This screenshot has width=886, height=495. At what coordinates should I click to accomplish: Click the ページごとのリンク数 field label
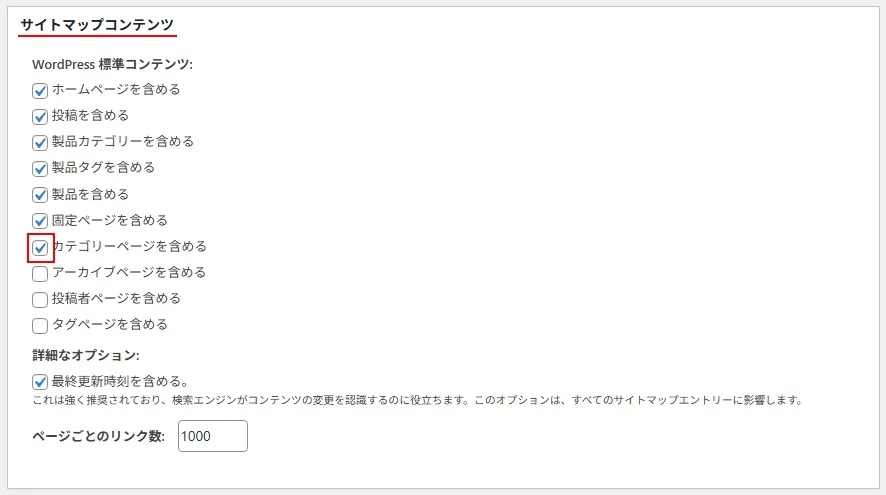[98, 436]
